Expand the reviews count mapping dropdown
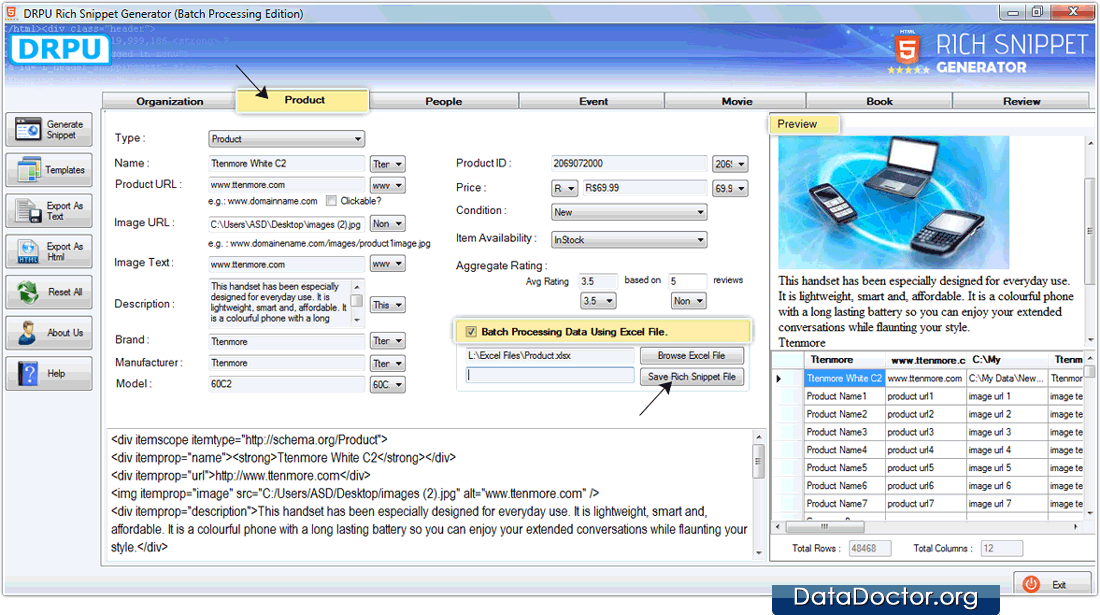Viewport: 1100px width, 615px height. (688, 301)
